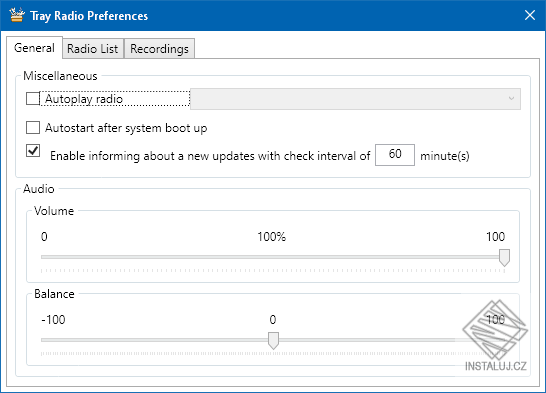Click the Volume 0 minimum label

[x=44, y=237]
